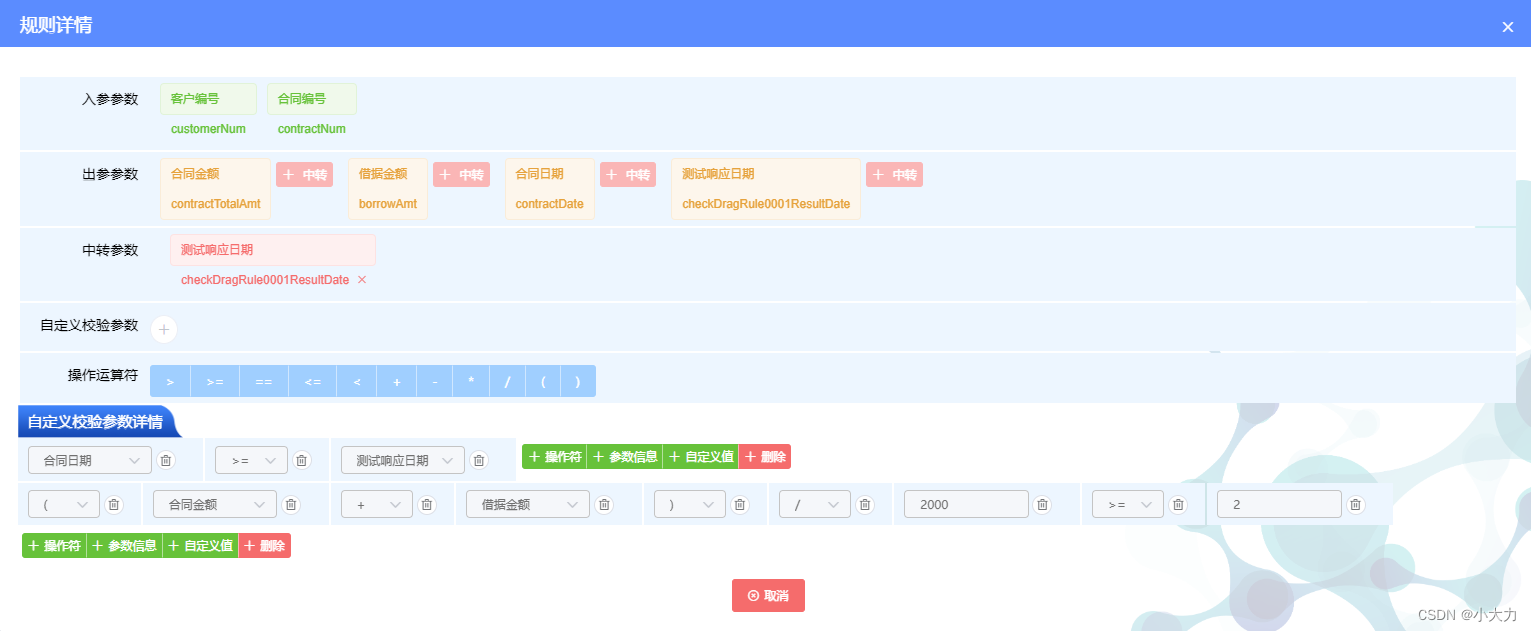
Task: Add 自定义值 under the 合同金额 formula row
Action: click(201, 546)
